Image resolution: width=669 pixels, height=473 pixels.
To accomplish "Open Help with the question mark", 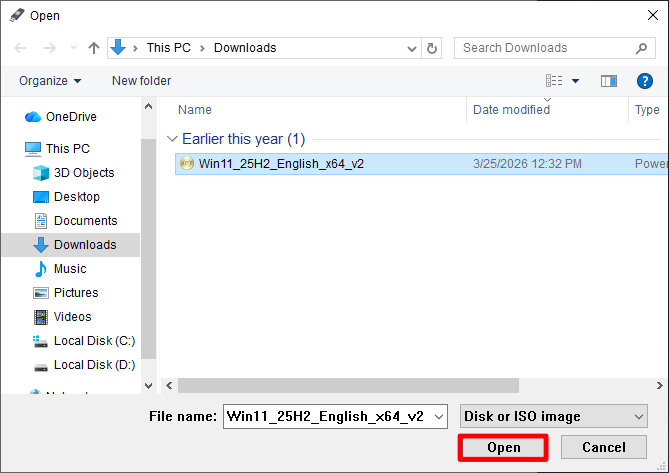I will pyautogui.click(x=645, y=81).
